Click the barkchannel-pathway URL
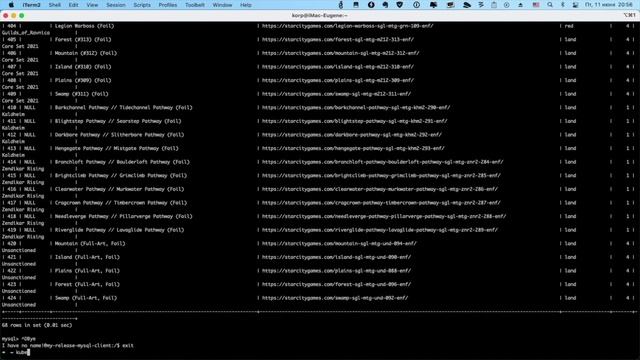Viewport: 640px width, 360px height. 356,107
